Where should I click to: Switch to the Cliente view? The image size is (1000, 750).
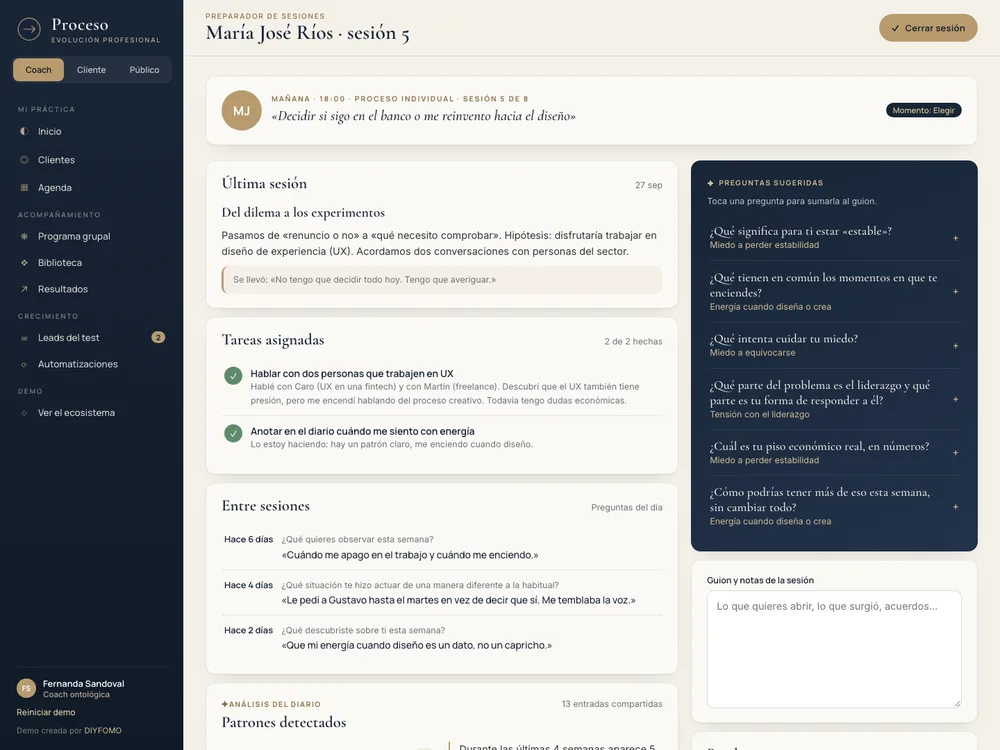coord(91,70)
